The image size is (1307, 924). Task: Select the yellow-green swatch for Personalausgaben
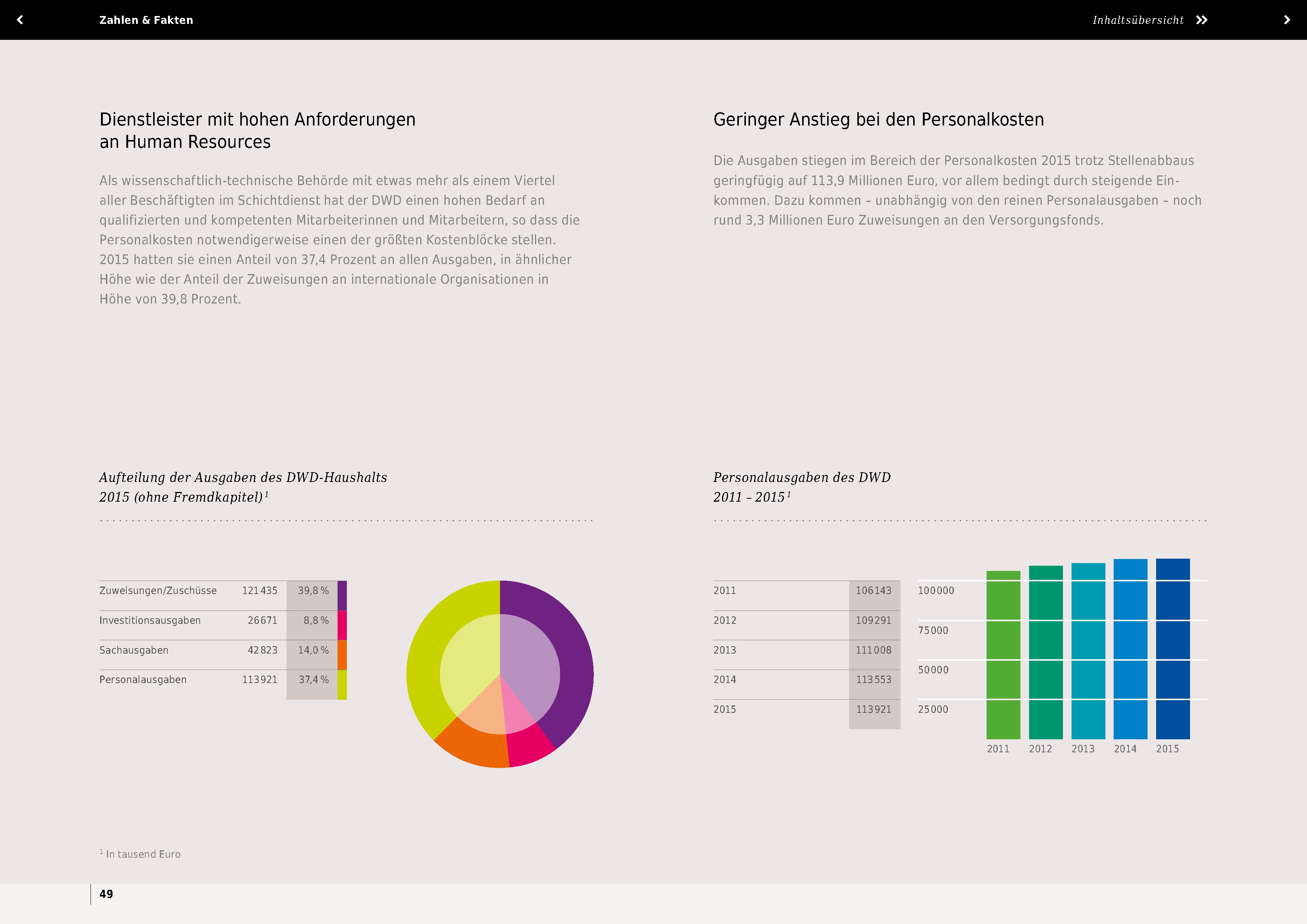[x=342, y=685]
